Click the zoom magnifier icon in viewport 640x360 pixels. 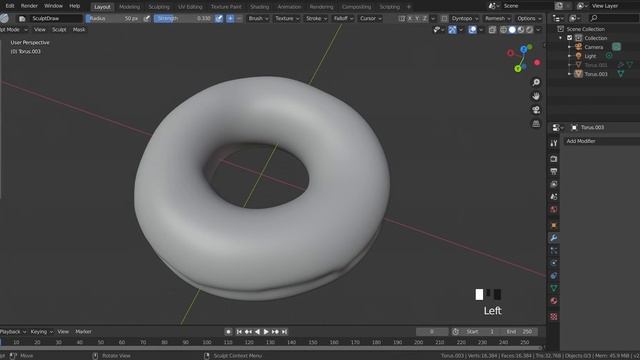click(536, 82)
